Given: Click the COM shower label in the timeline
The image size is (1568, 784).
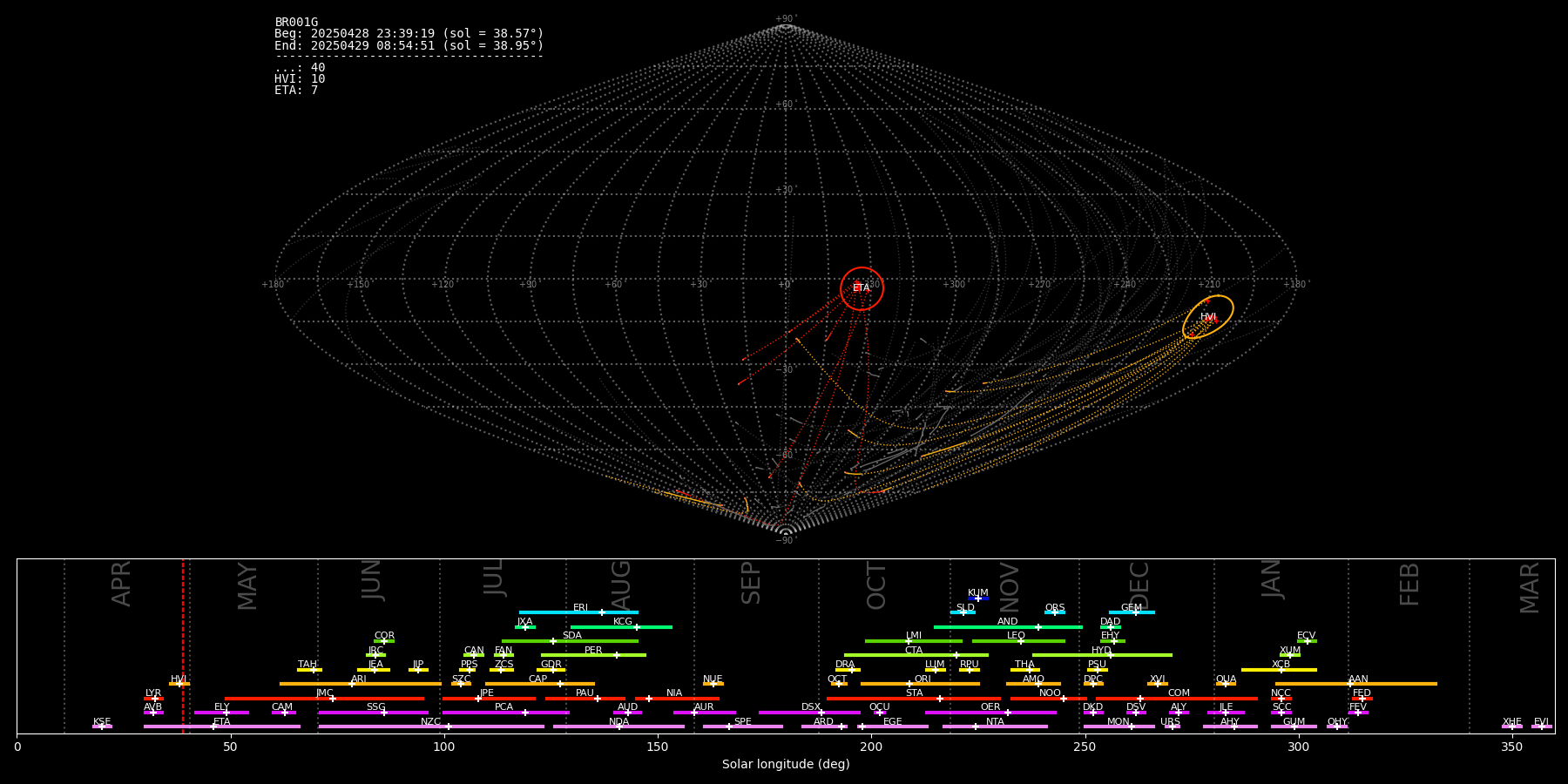Looking at the screenshot, I should coord(1179,693).
